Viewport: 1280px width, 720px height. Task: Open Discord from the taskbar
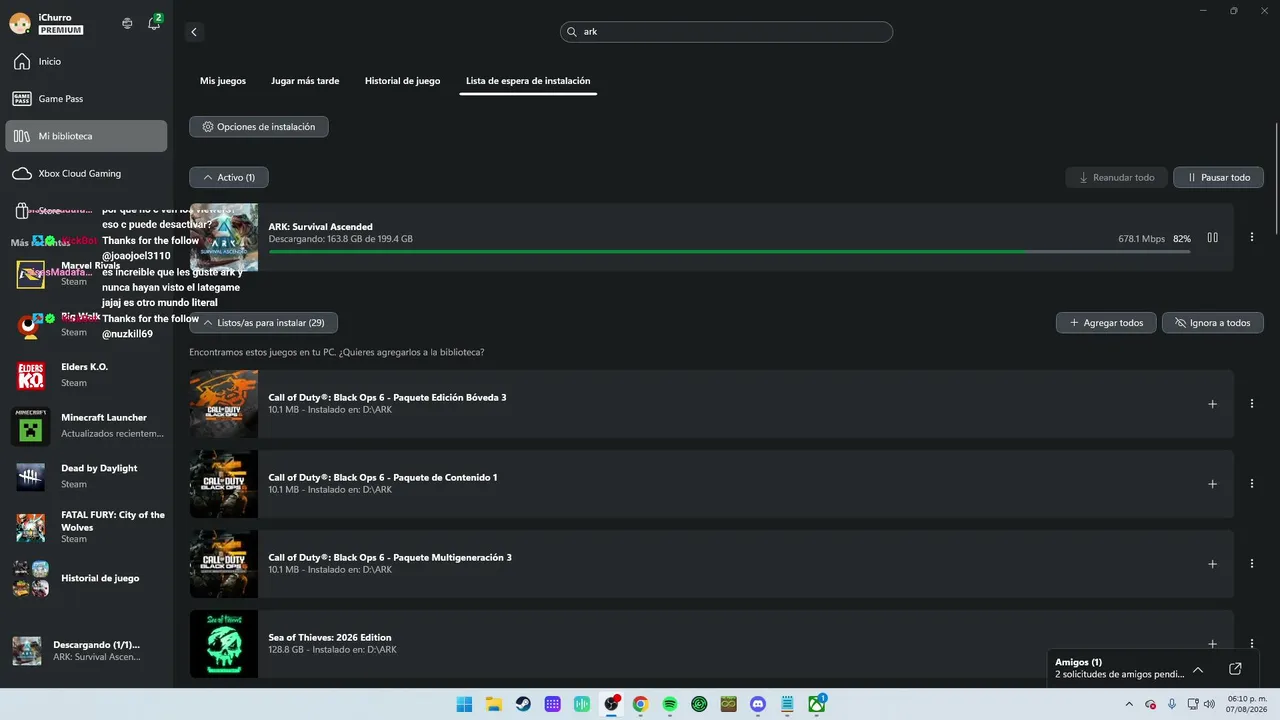tap(758, 704)
